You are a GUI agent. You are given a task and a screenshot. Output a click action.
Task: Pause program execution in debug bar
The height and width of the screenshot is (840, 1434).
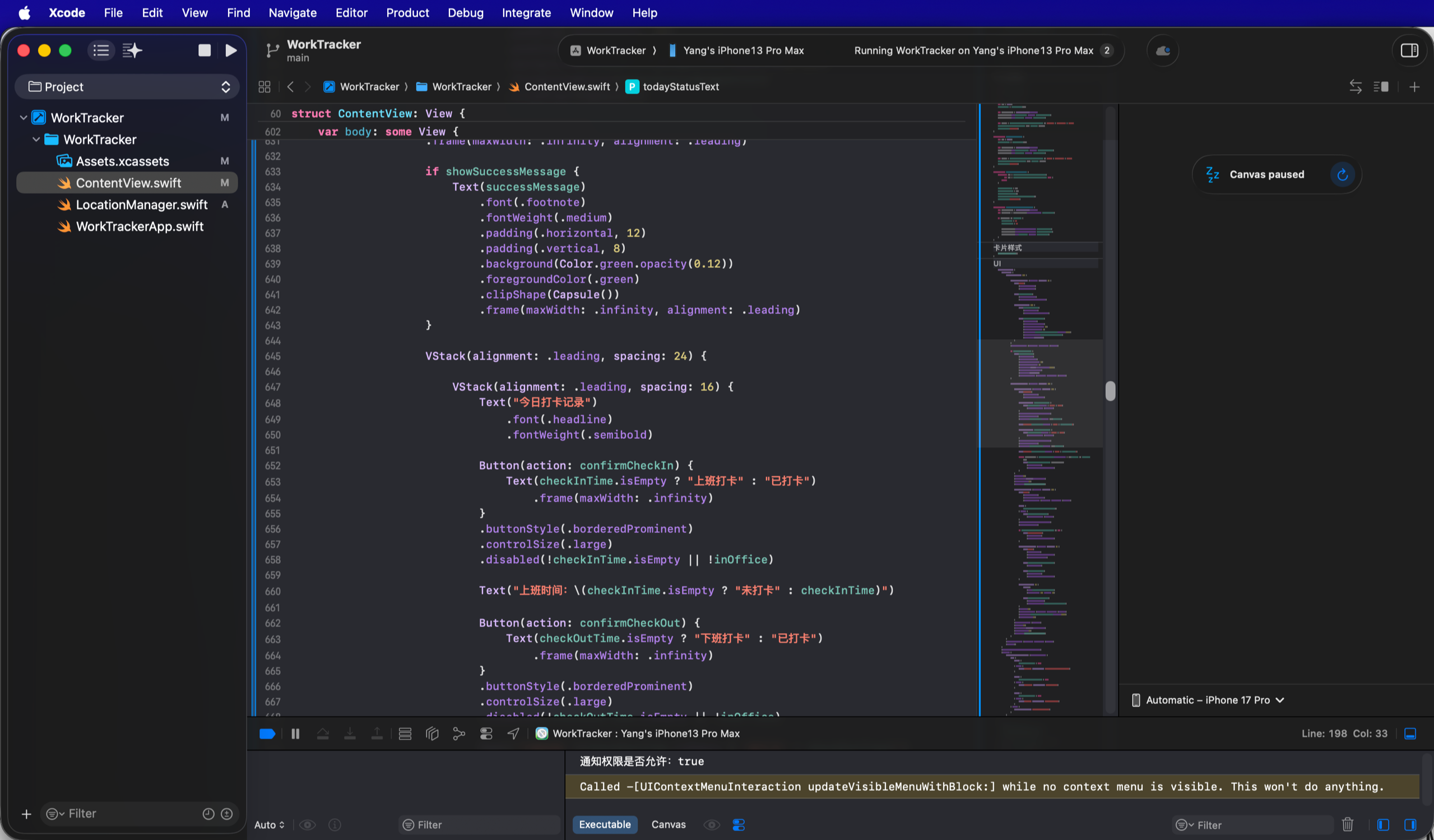[x=295, y=734]
